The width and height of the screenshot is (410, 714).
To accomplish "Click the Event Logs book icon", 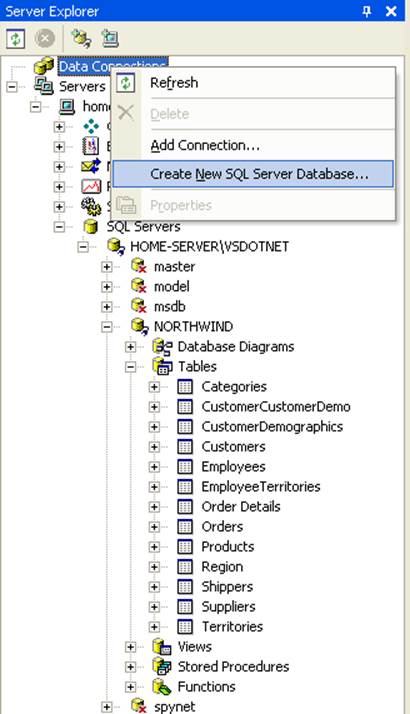I will tap(90, 146).
